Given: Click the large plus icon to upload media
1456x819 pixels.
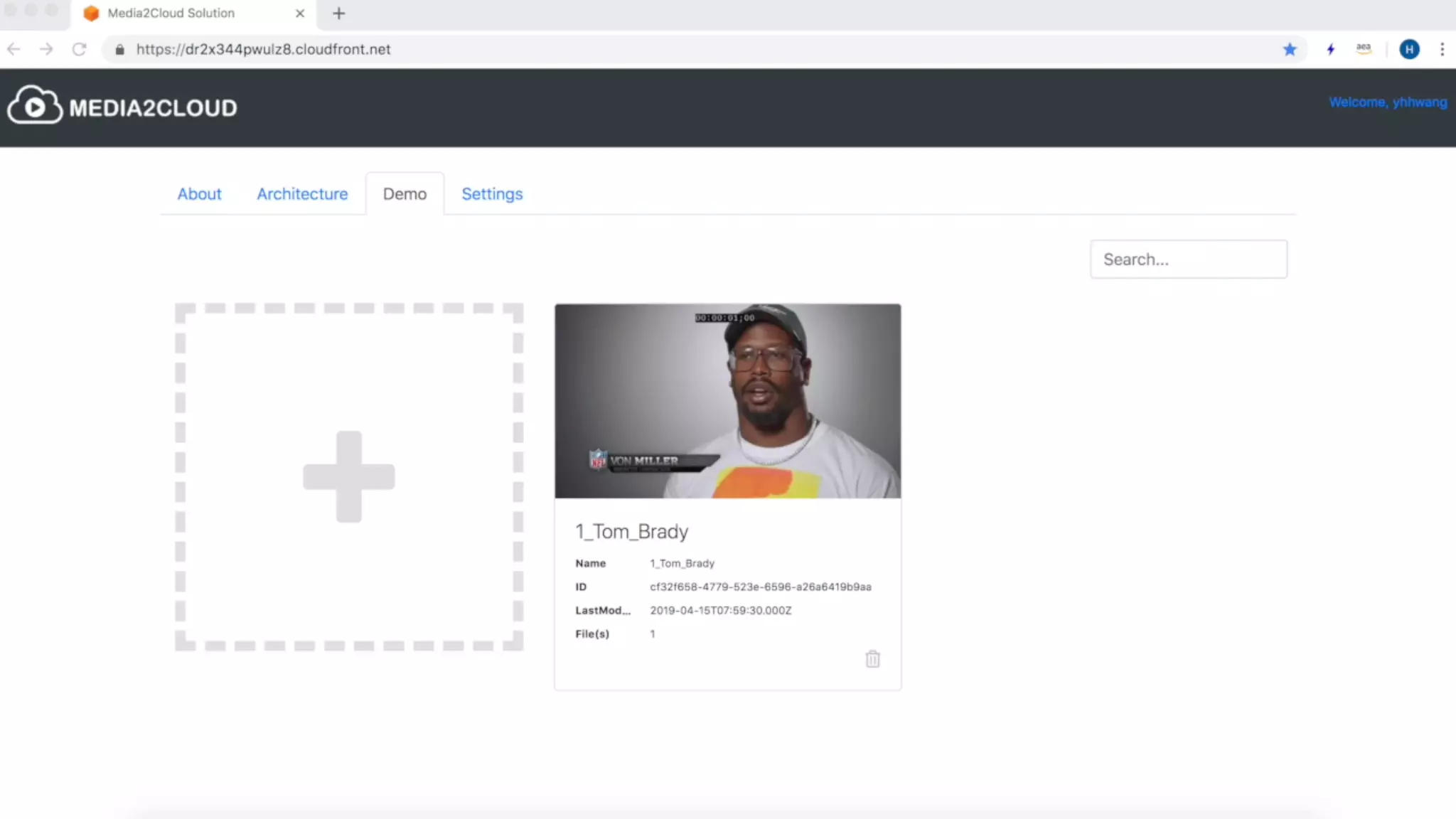Looking at the screenshot, I should pyautogui.click(x=348, y=476).
